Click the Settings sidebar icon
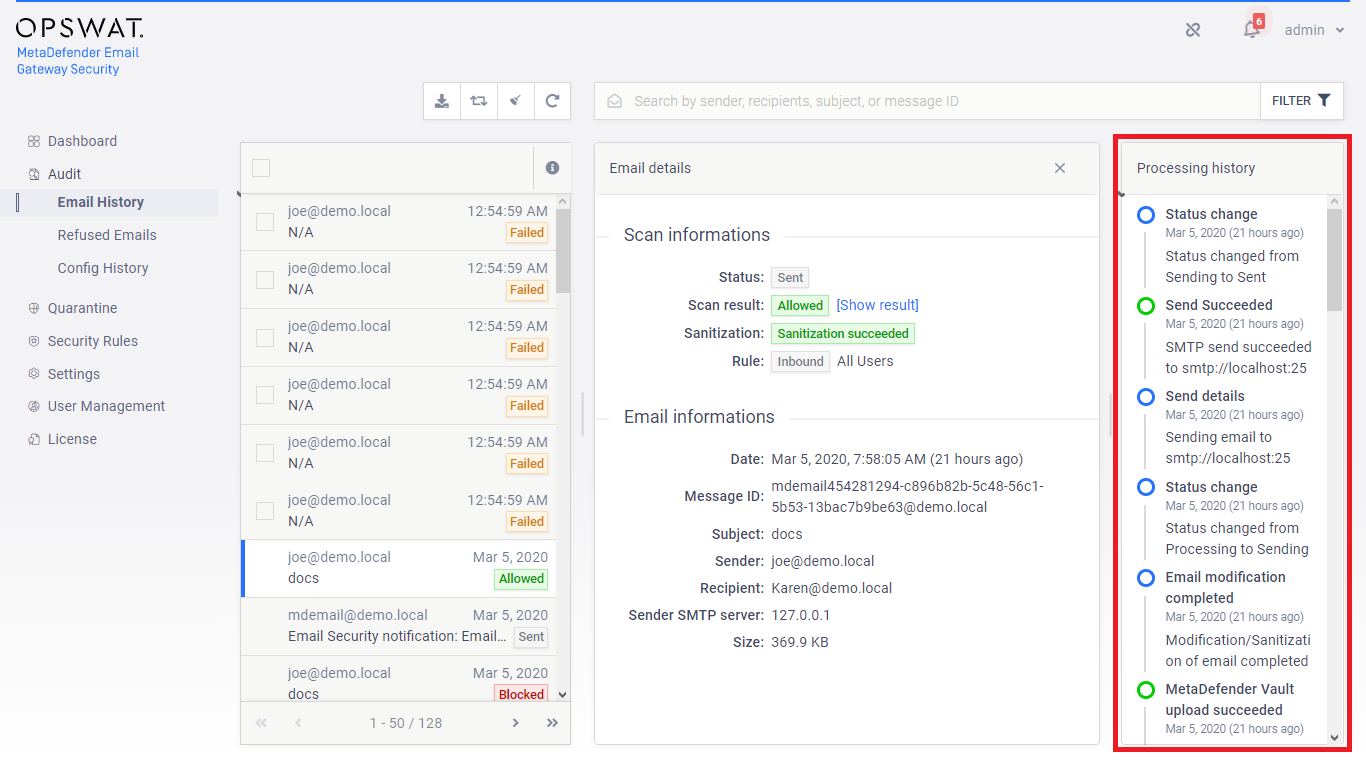 click(34, 374)
